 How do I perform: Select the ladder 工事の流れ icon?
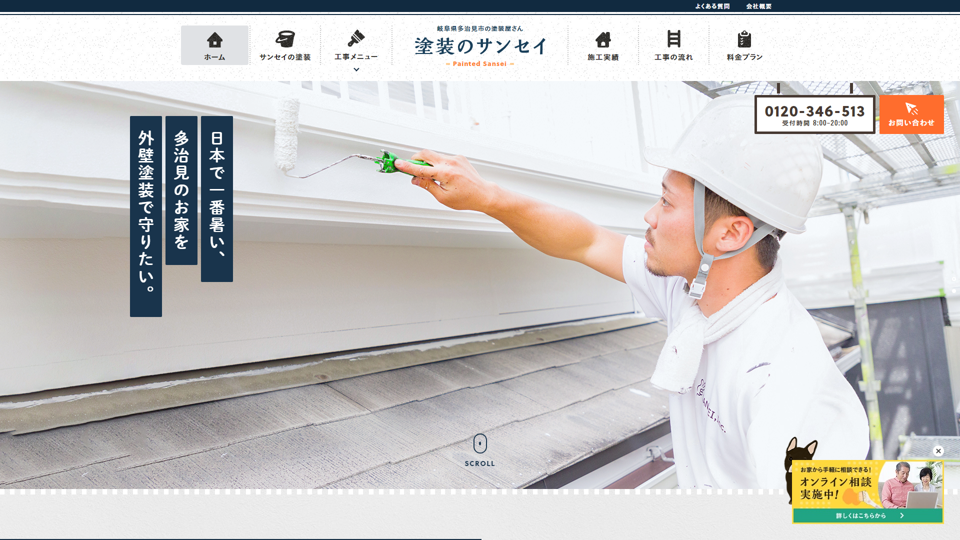click(x=673, y=39)
